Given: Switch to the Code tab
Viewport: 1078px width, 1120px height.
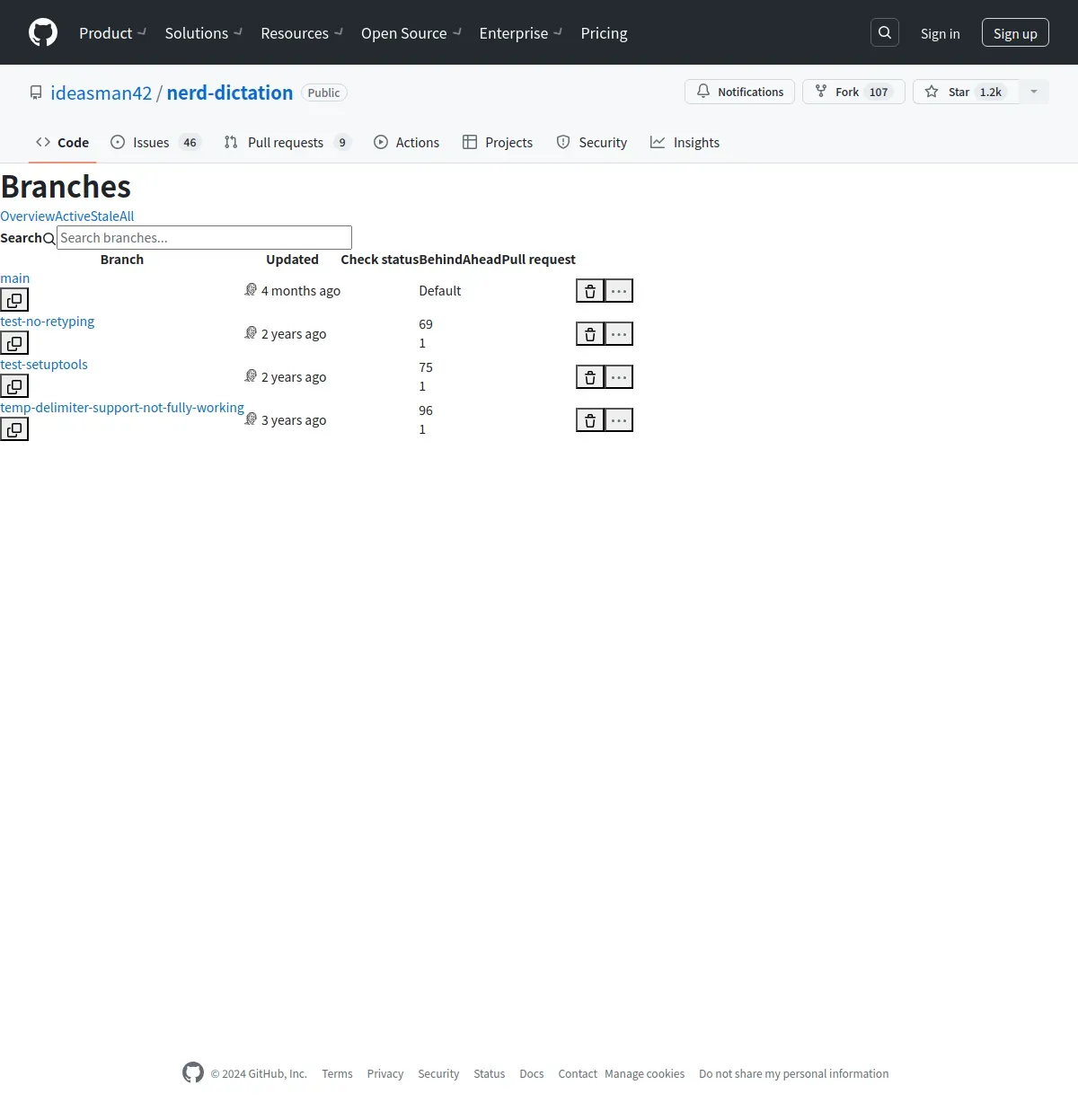Looking at the screenshot, I should (62, 142).
